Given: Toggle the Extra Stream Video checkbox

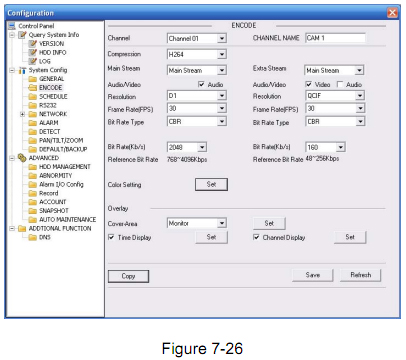Looking at the screenshot, I should pyautogui.click(x=309, y=84).
